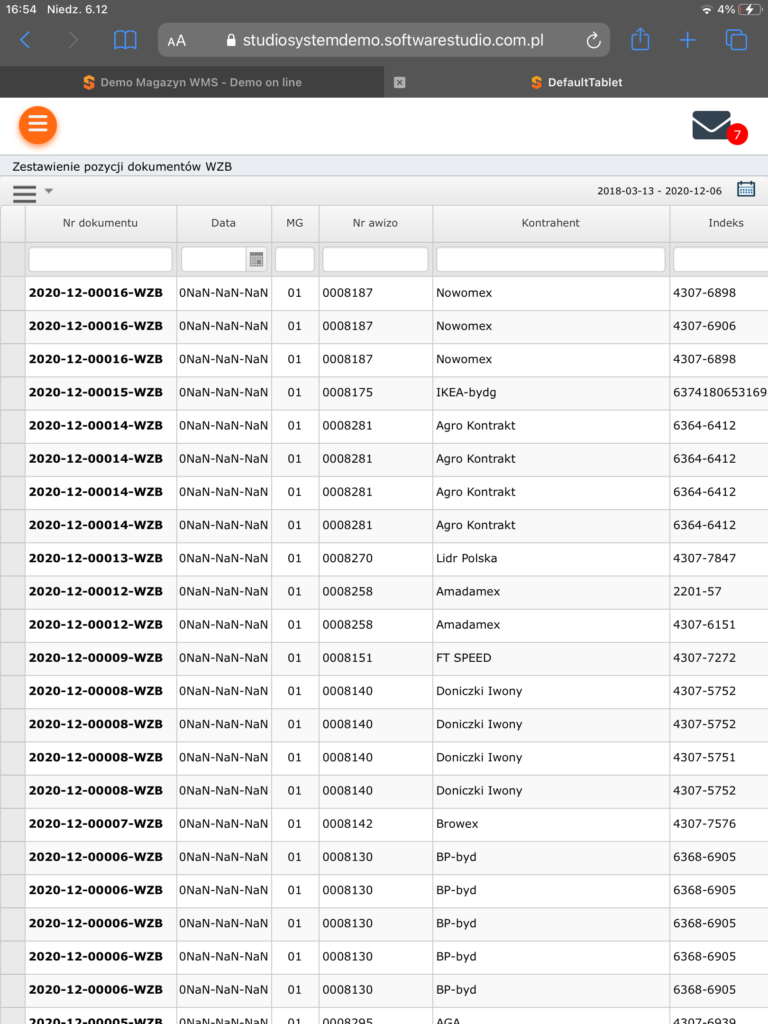
Task: Open the date picker in Data filter
Action: [x=256, y=260]
